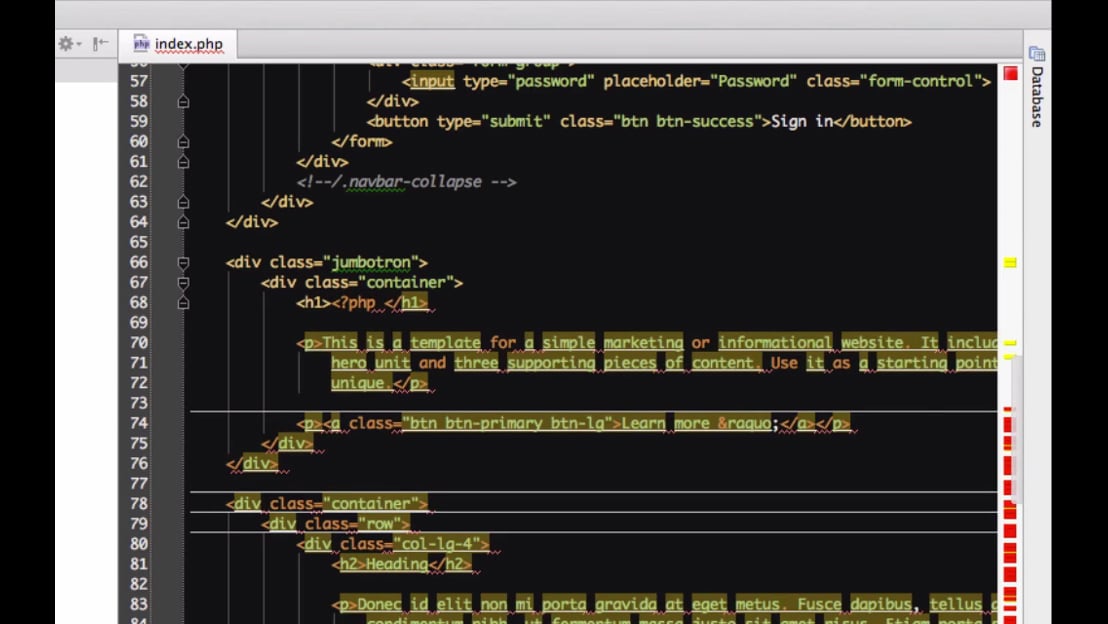Click line number 73 in the gutter
This screenshot has height=624, width=1108.
tap(138, 403)
